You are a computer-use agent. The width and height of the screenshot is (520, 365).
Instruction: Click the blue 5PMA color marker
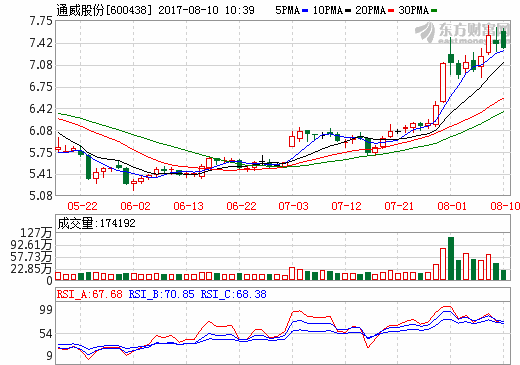(x=305, y=11)
